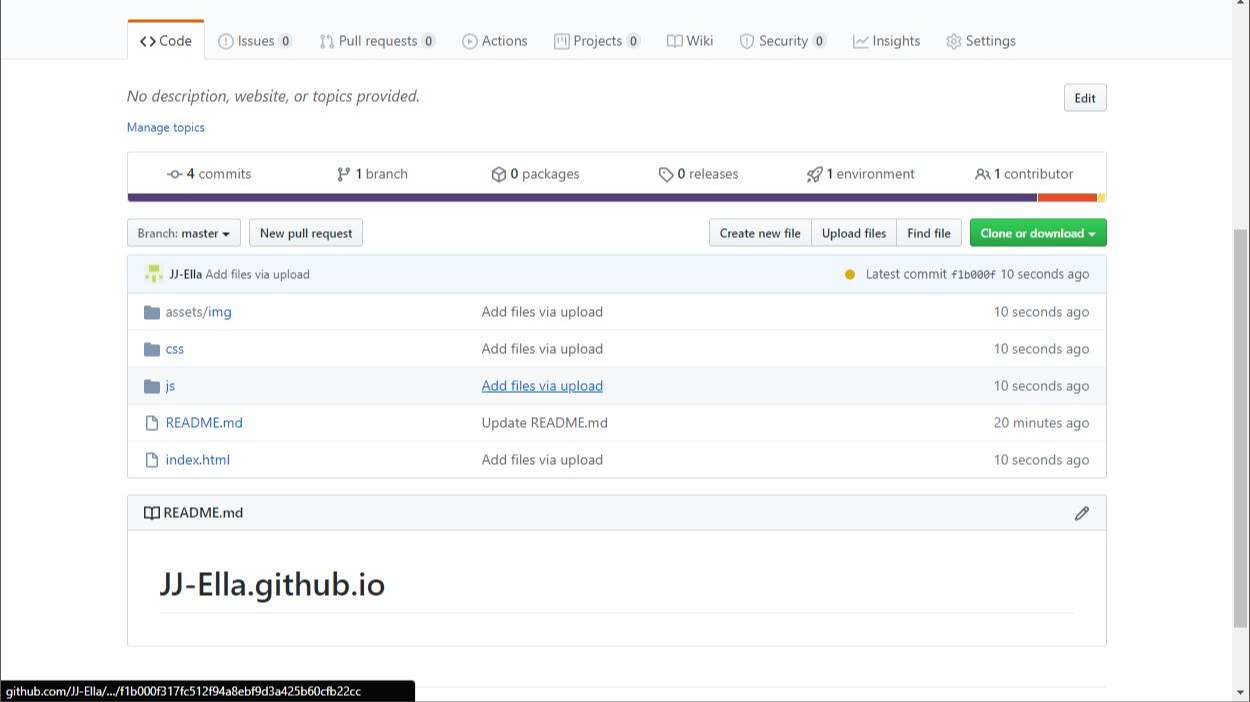Click the scrollbar down arrow

coord(1241,692)
